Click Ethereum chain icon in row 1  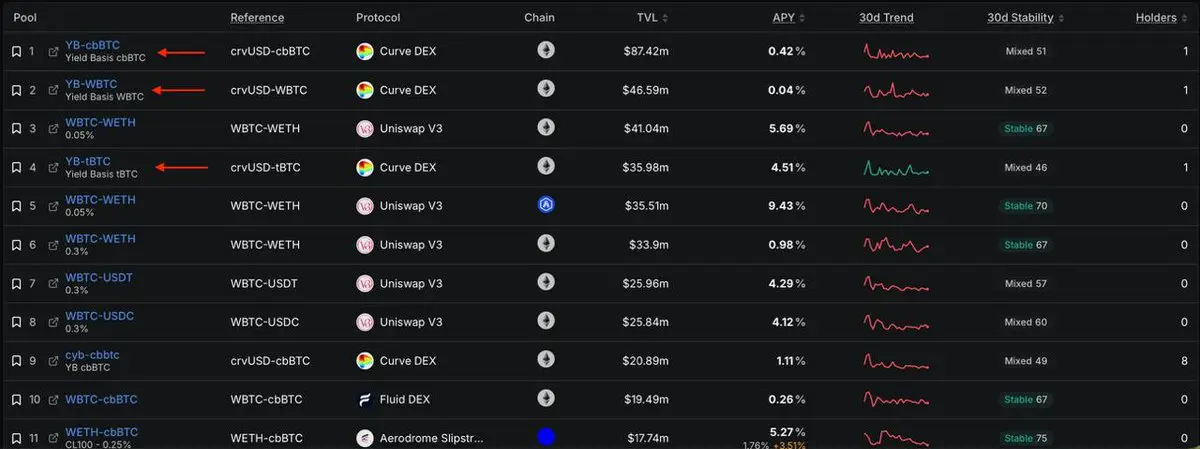click(546, 50)
